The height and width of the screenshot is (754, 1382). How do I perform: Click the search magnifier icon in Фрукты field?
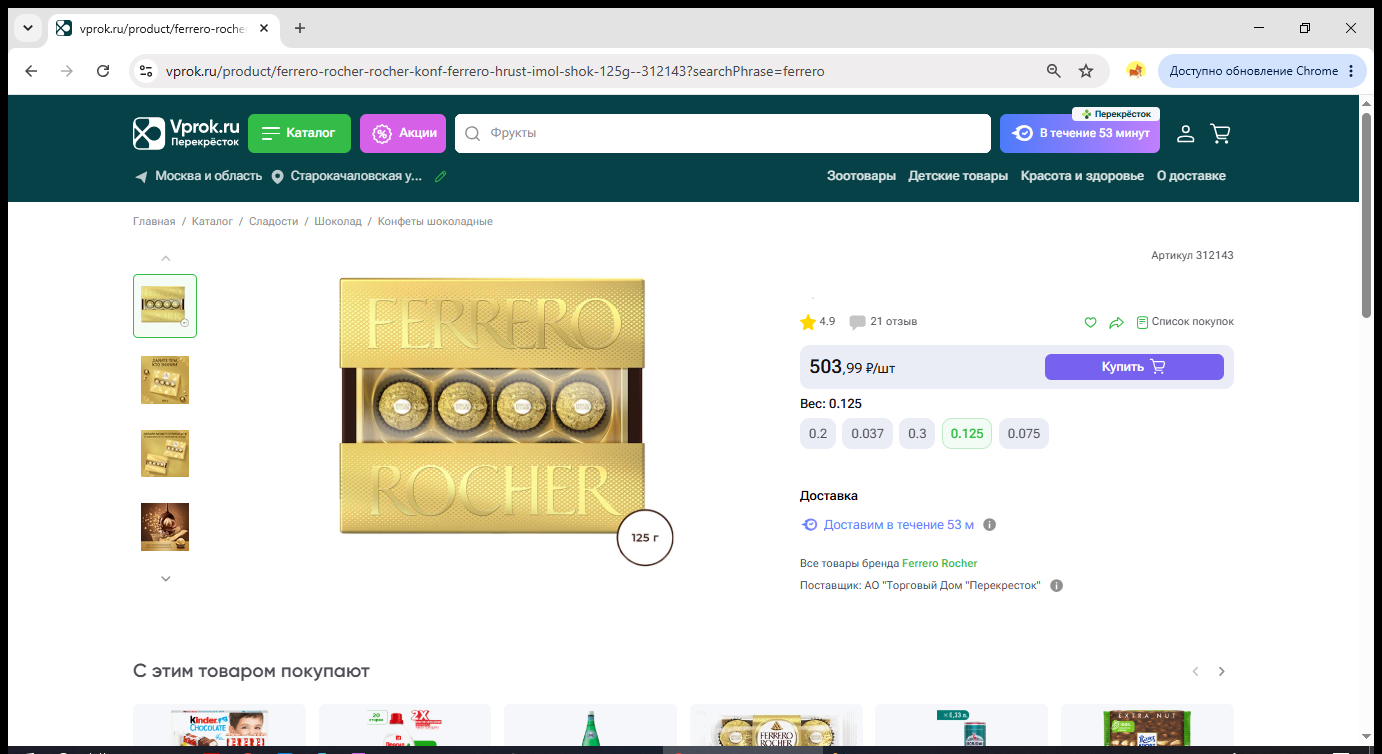click(473, 133)
